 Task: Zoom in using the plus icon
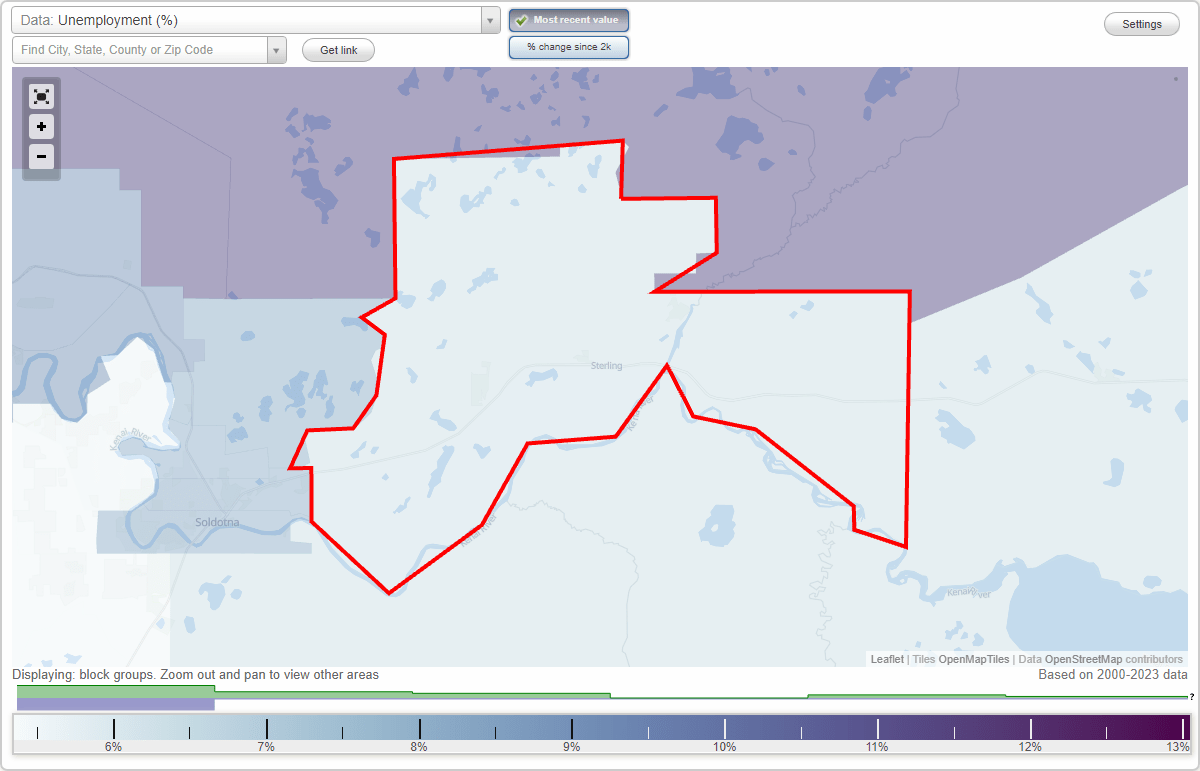tap(41, 127)
